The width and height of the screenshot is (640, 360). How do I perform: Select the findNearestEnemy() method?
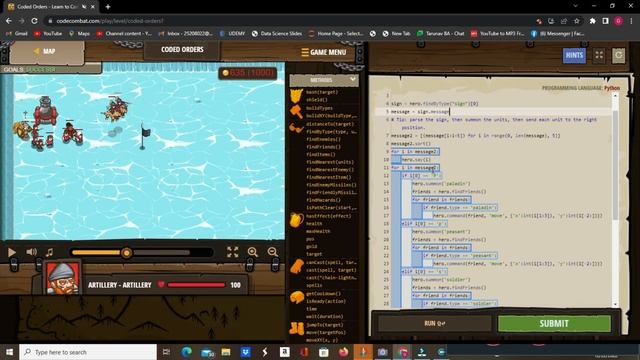click(x=330, y=170)
